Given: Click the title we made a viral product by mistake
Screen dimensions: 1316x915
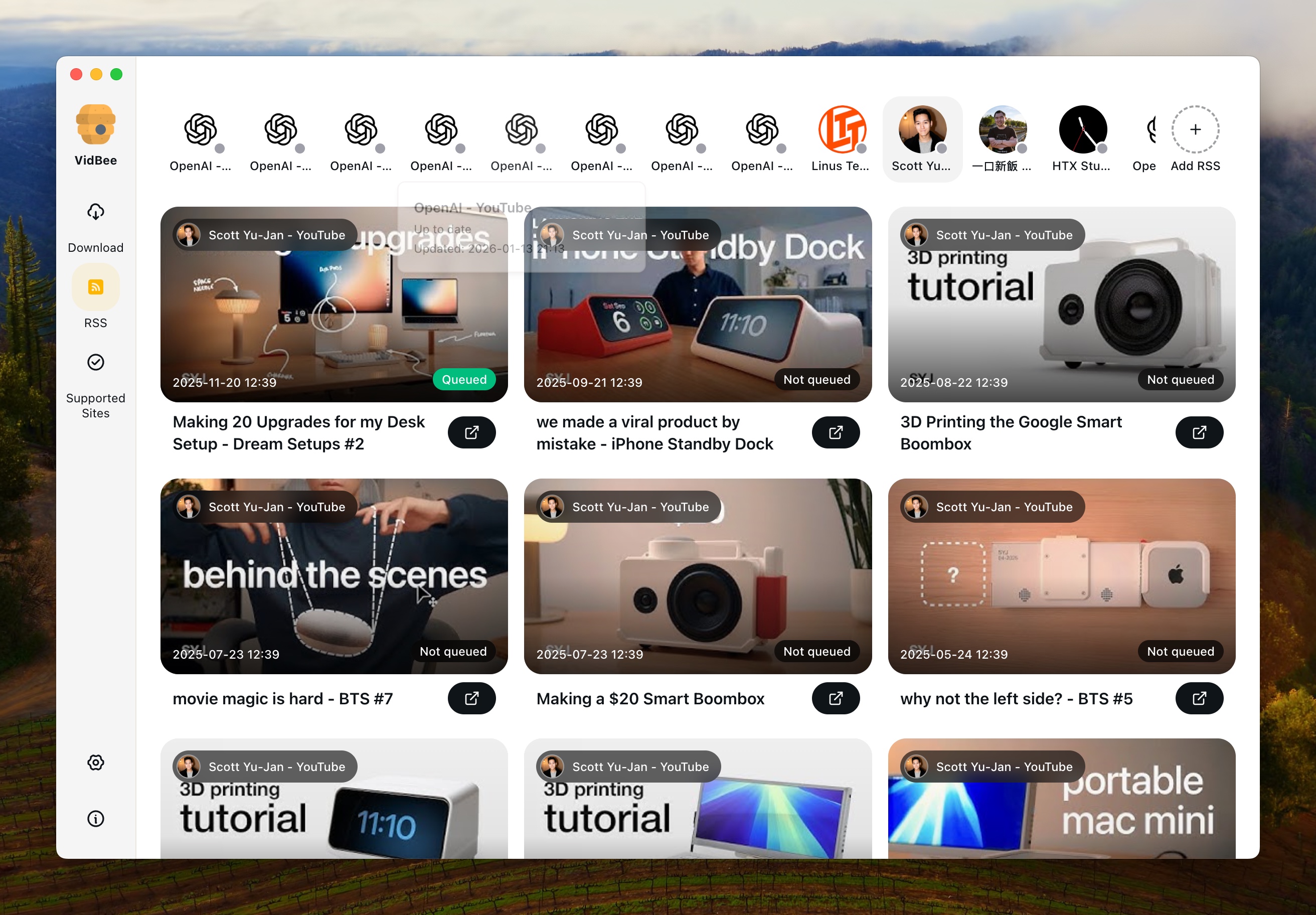Looking at the screenshot, I should coord(654,433).
